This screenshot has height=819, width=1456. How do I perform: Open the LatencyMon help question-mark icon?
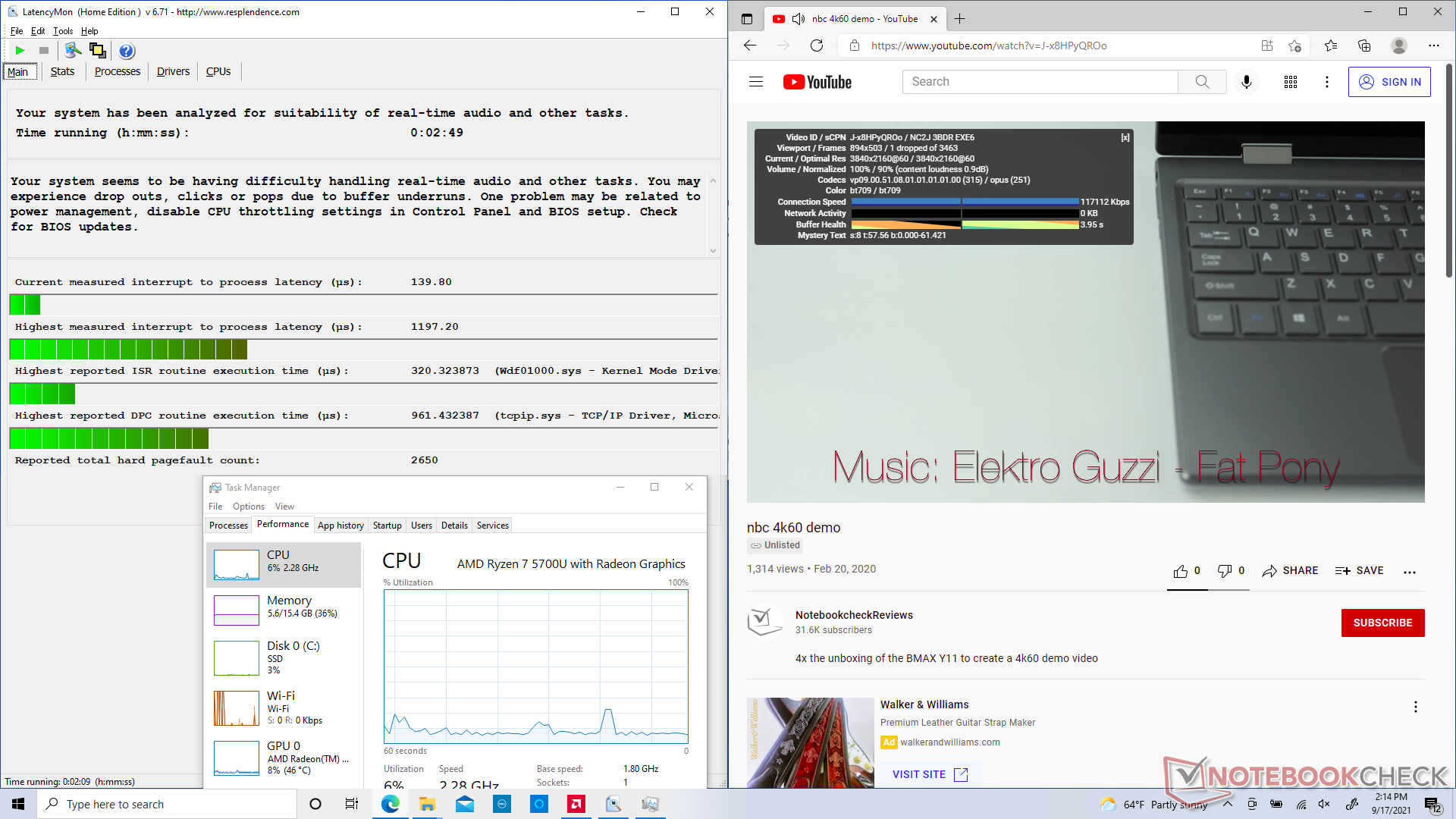[127, 51]
